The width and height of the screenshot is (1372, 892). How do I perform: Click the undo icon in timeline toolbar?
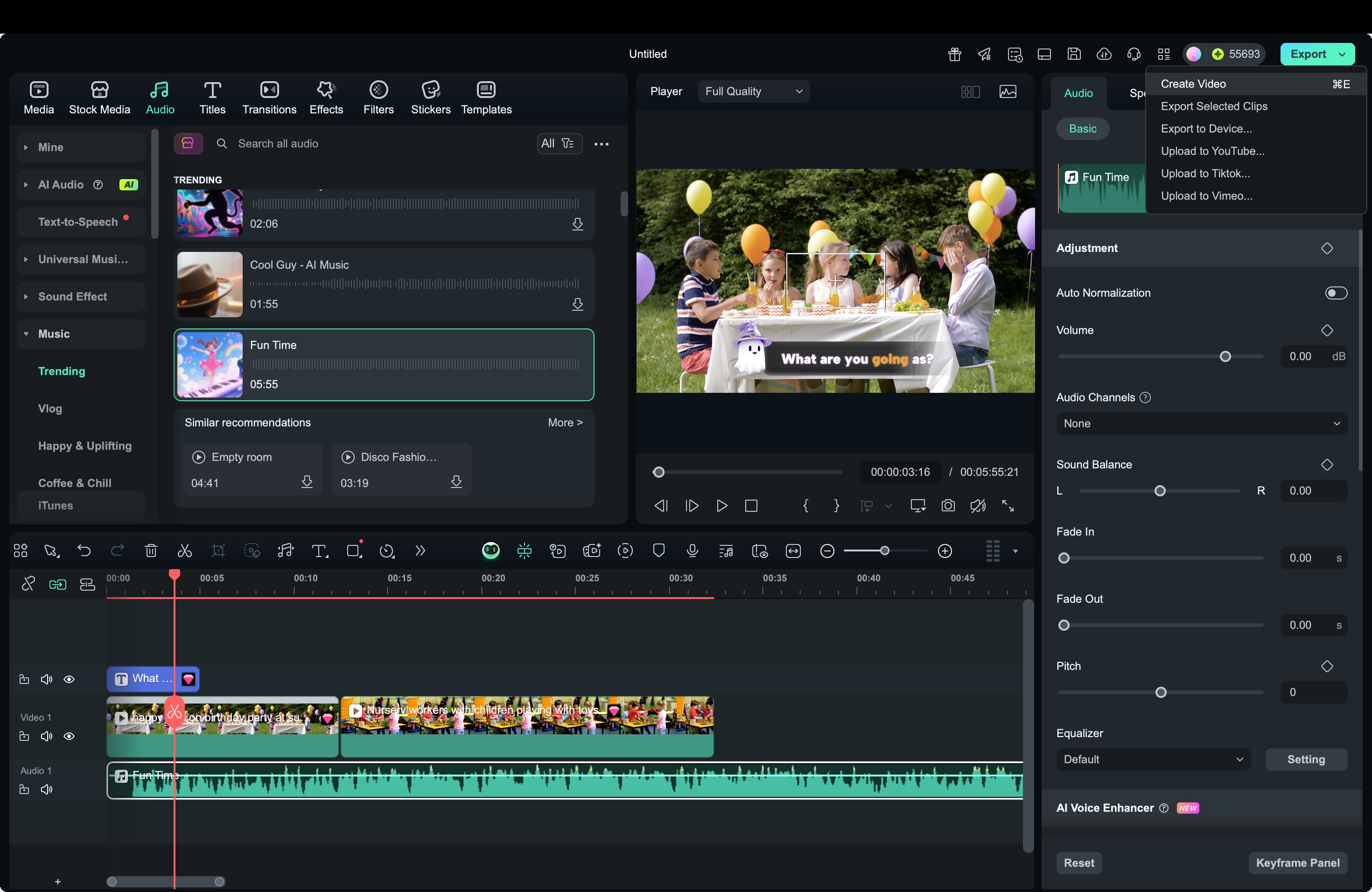click(x=84, y=551)
